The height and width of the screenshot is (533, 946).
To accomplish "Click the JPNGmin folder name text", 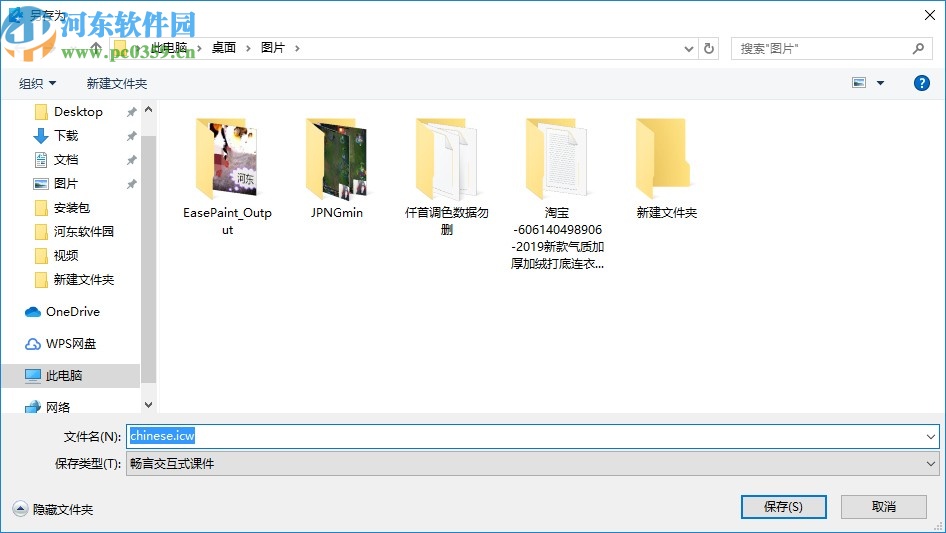I will pyautogui.click(x=337, y=212).
